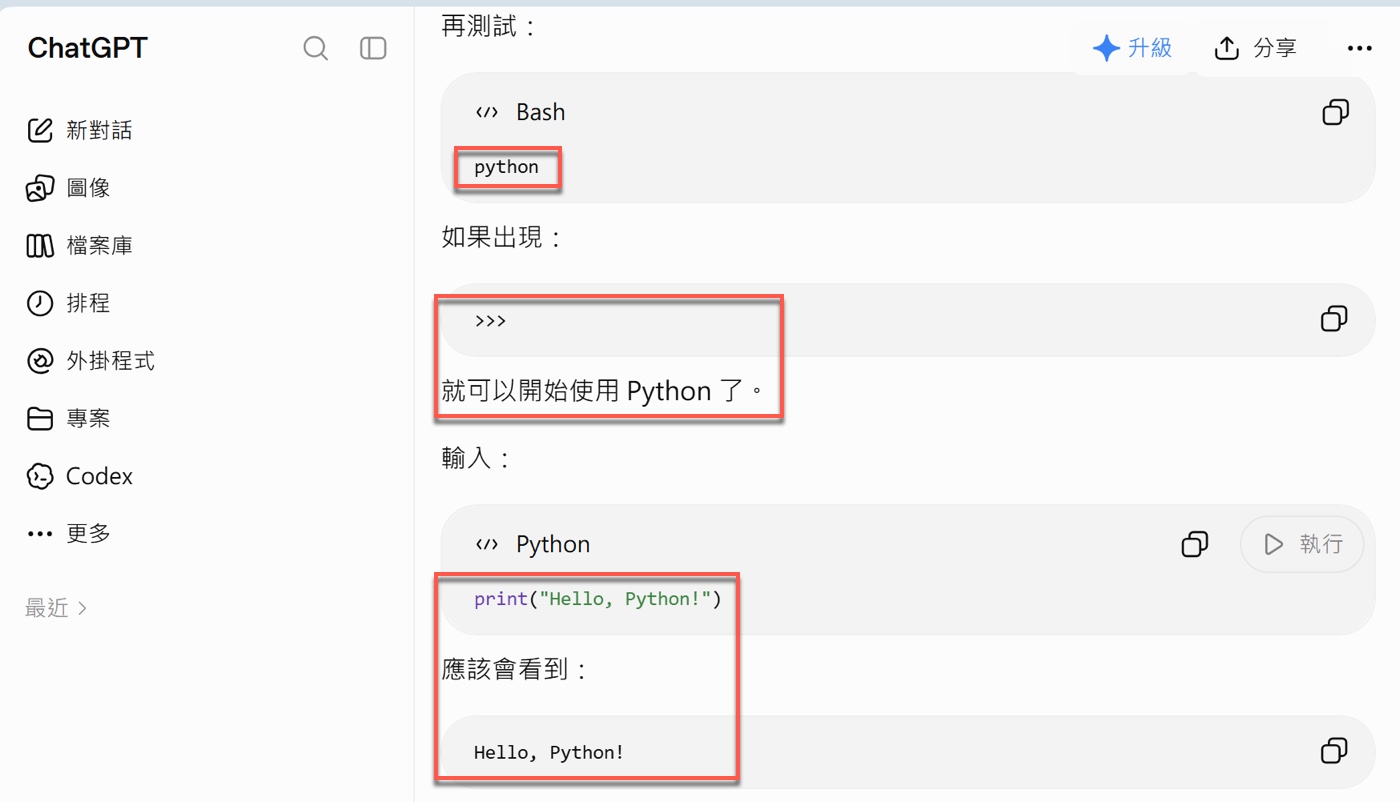Screen dimensions: 1400x802
Task: Copy the Bash code block
Action: click(x=1335, y=112)
